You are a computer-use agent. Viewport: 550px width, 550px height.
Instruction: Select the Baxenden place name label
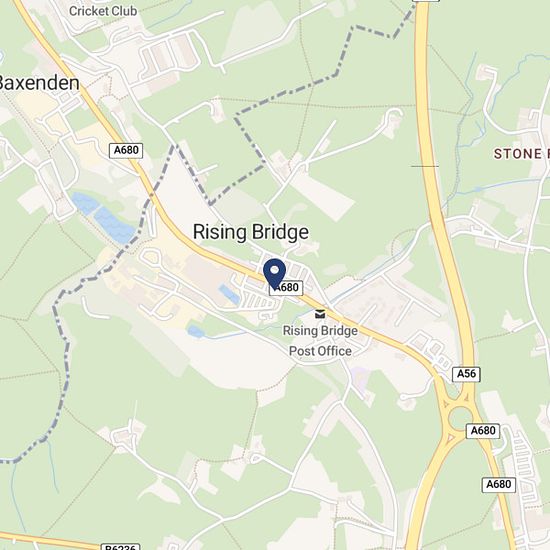[x=39, y=83]
